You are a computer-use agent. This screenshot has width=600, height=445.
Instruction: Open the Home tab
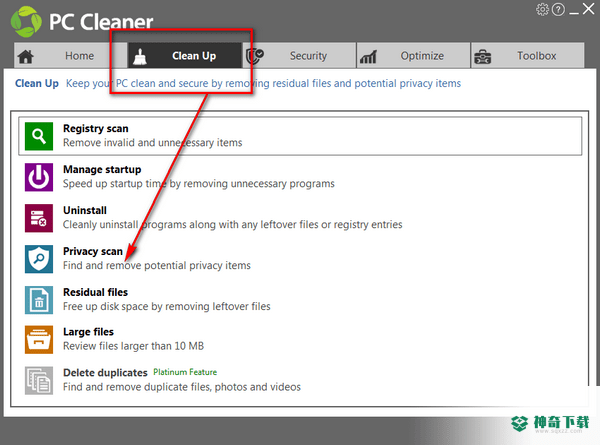(70, 55)
